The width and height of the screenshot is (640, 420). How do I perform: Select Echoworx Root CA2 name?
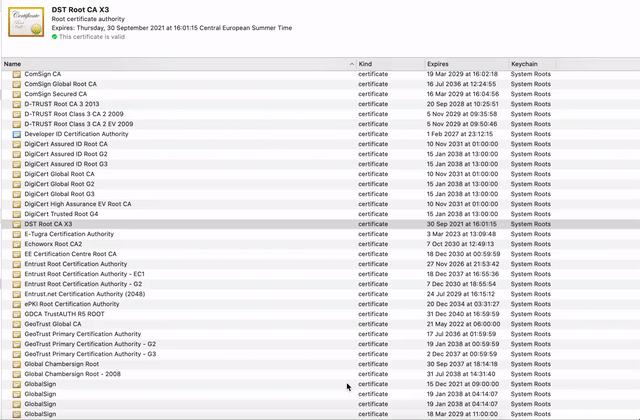pos(53,244)
